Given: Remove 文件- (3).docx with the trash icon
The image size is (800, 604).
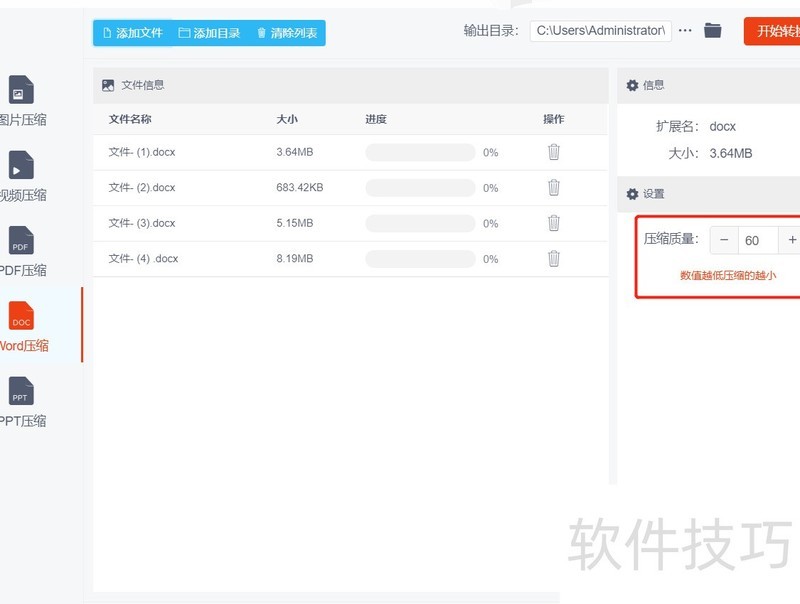Looking at the screenshot, I should pos(553,223).
